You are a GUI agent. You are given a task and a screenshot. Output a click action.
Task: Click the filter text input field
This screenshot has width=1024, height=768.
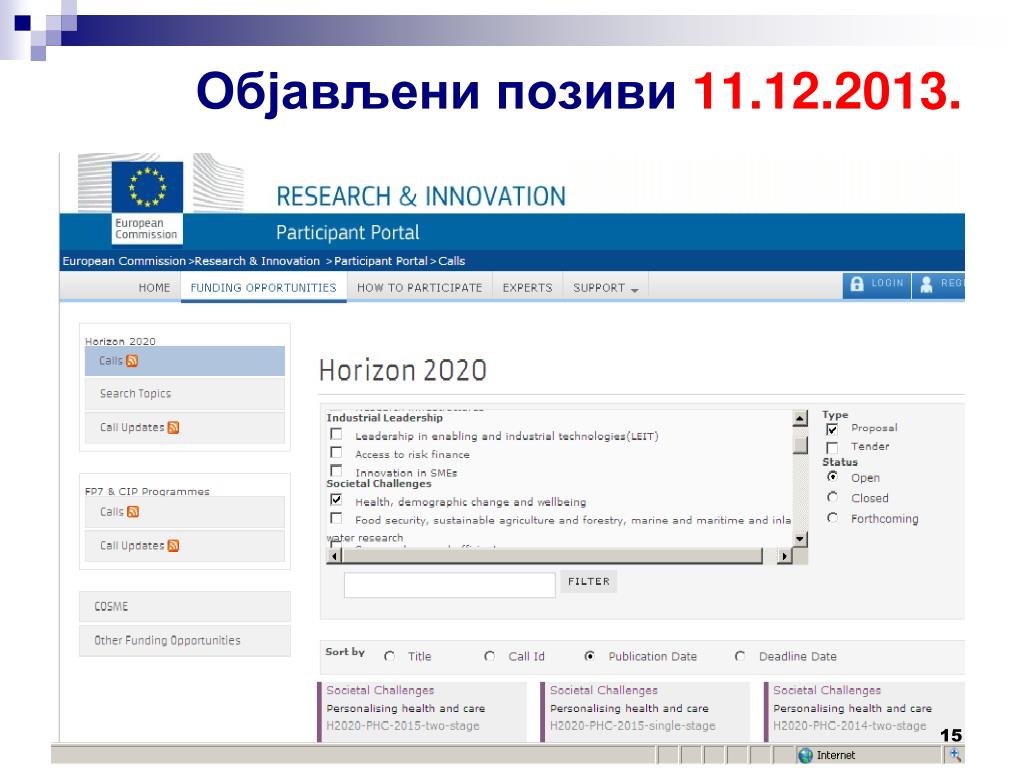point(449,584)
